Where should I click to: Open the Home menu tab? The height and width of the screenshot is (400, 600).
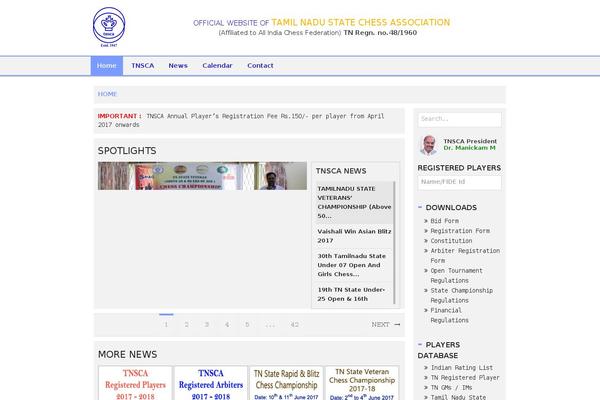coord(107,66)
